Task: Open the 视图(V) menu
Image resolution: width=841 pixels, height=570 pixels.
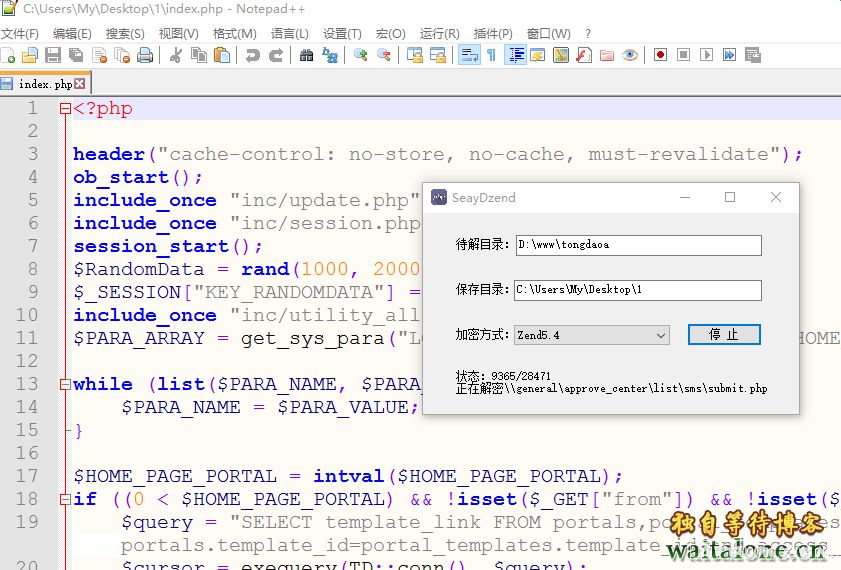Action: 179,34
